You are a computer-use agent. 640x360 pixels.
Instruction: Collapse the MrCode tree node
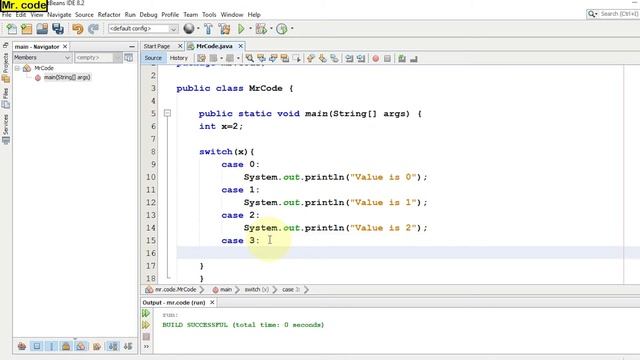17,68
